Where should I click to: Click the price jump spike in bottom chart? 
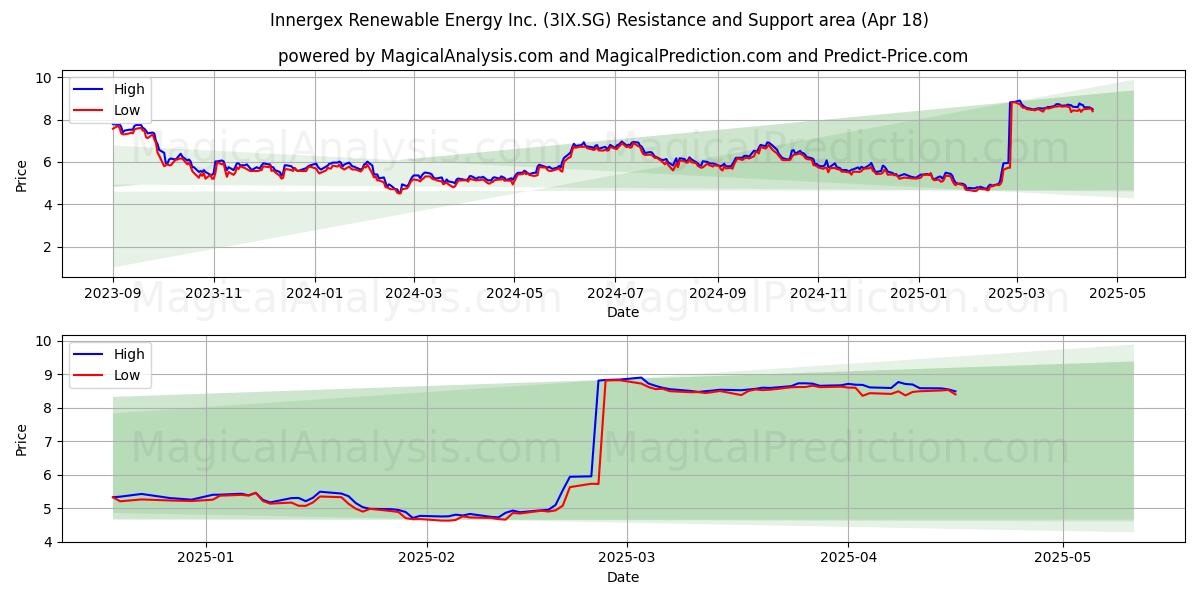[x=597, y=430]
